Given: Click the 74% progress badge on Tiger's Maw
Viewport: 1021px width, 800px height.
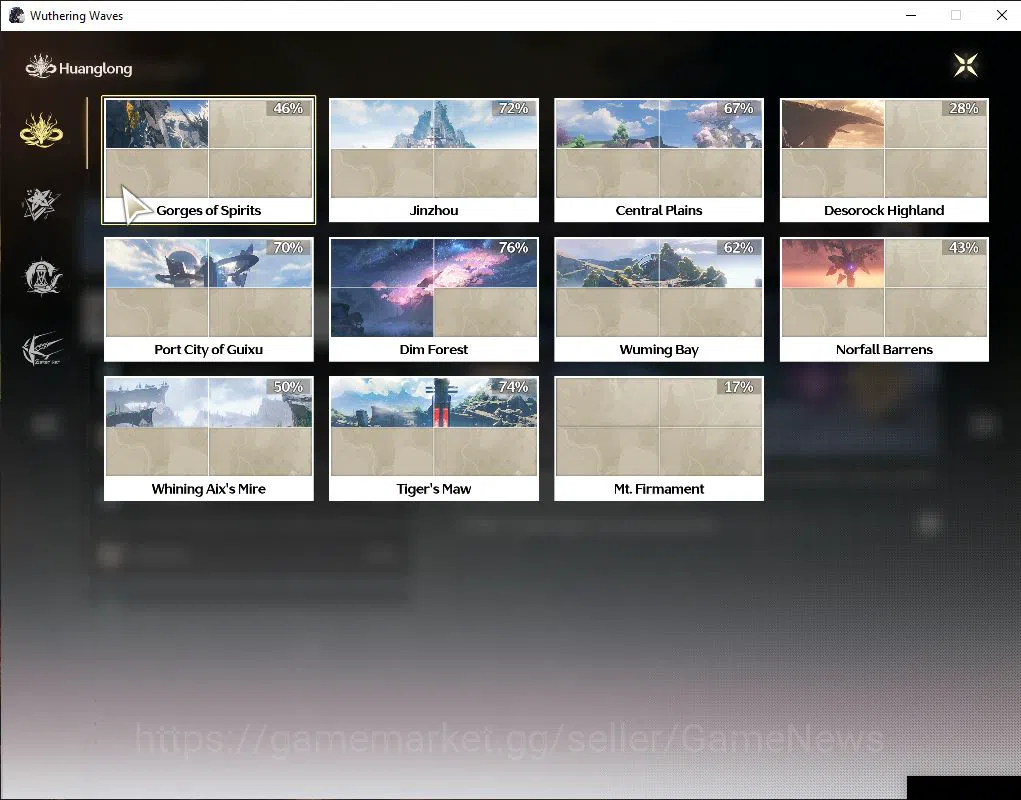Looking at the screenshot, I should (x=514, y=387).
